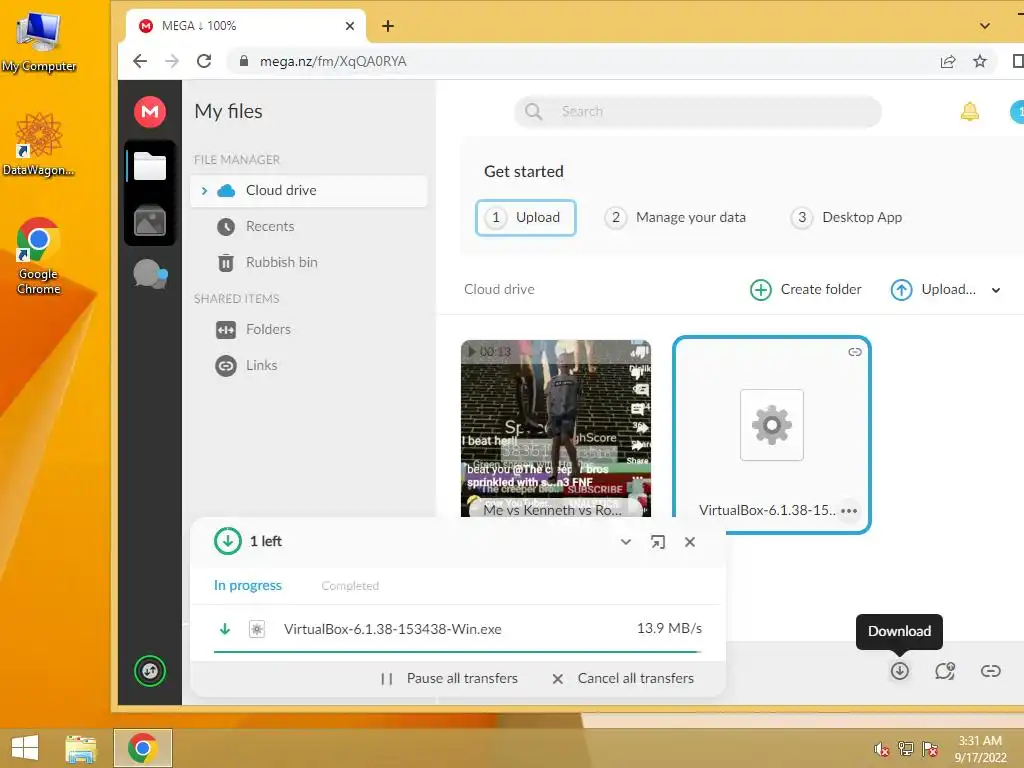
Task: Click the mega.nz address bar URL
Action: point(333,61)
